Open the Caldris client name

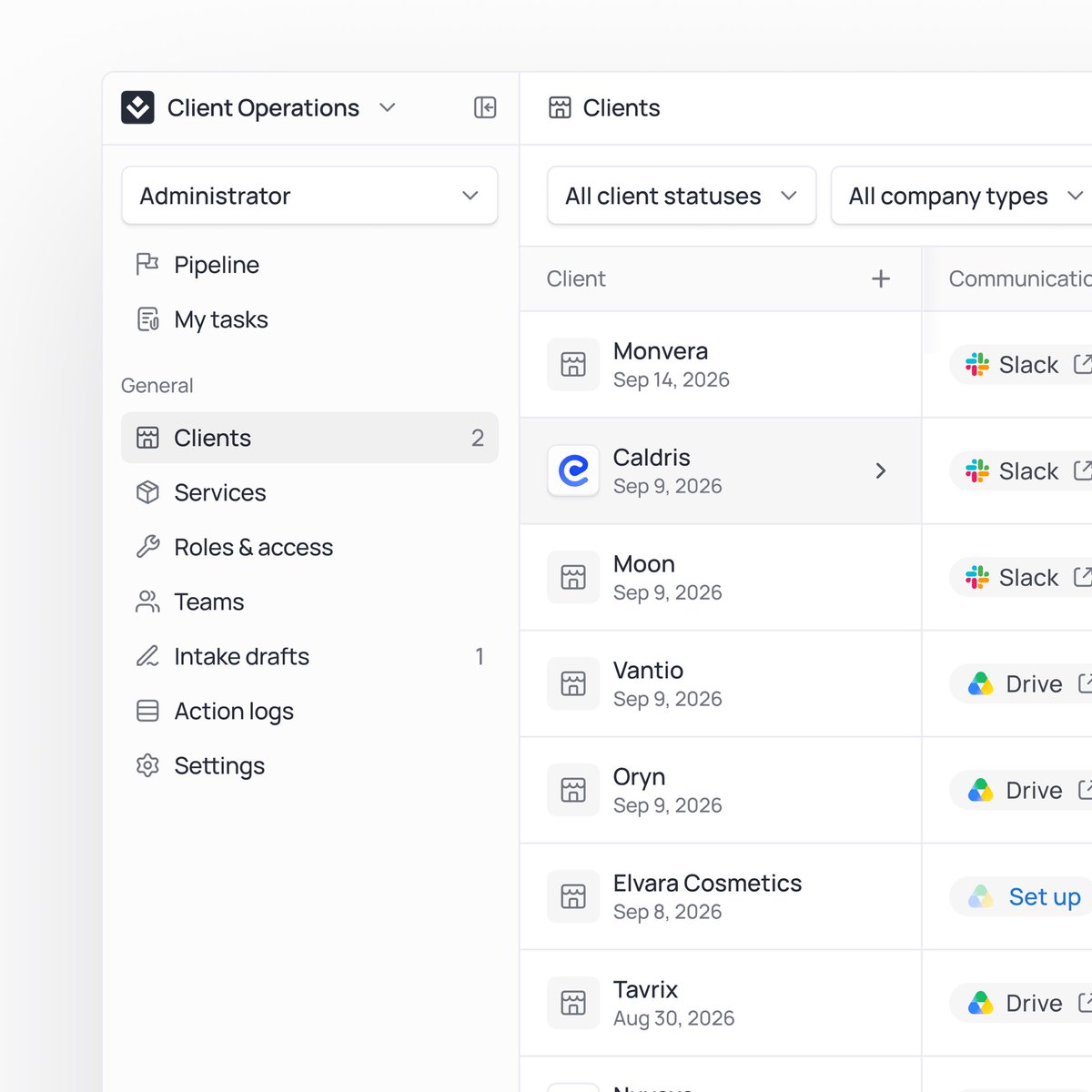point(652,457)
